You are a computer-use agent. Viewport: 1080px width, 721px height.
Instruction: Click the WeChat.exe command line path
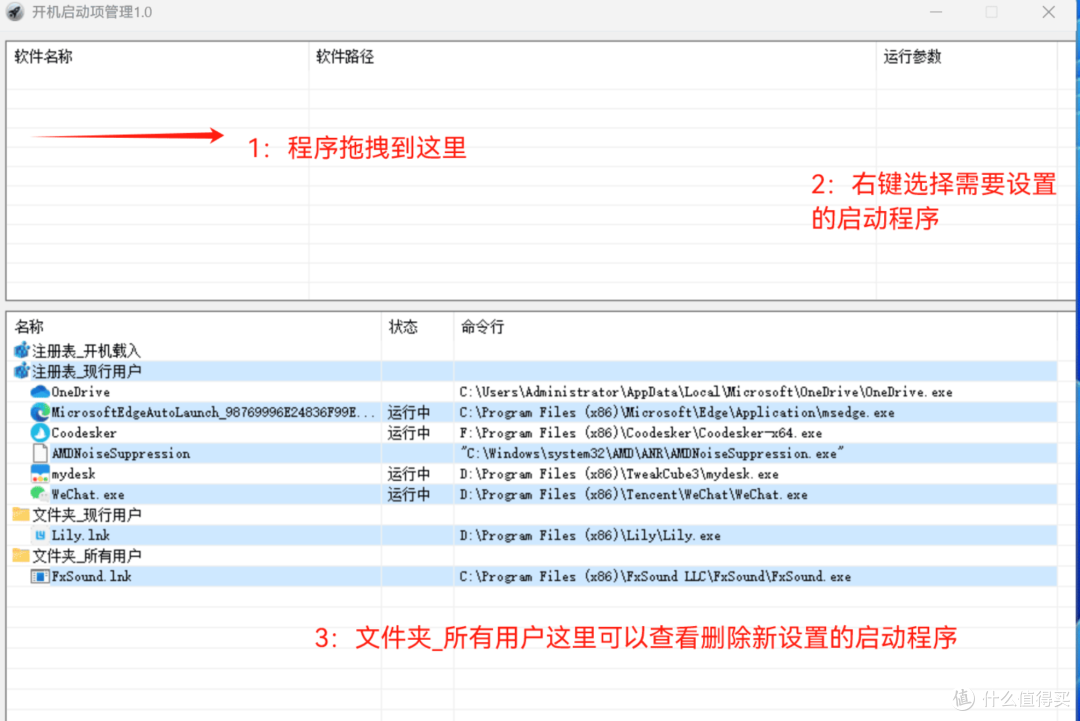634,494
